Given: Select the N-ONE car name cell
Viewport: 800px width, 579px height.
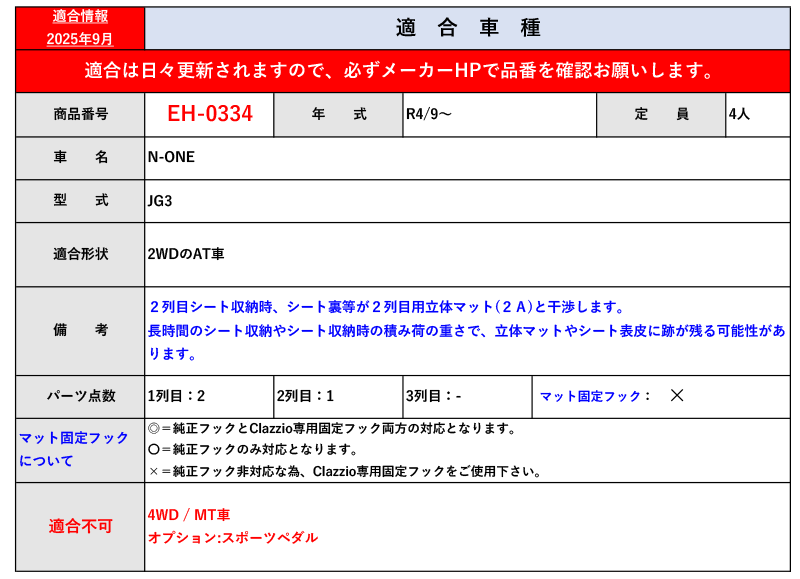Looking at the screenshot, I should point(171,157).
